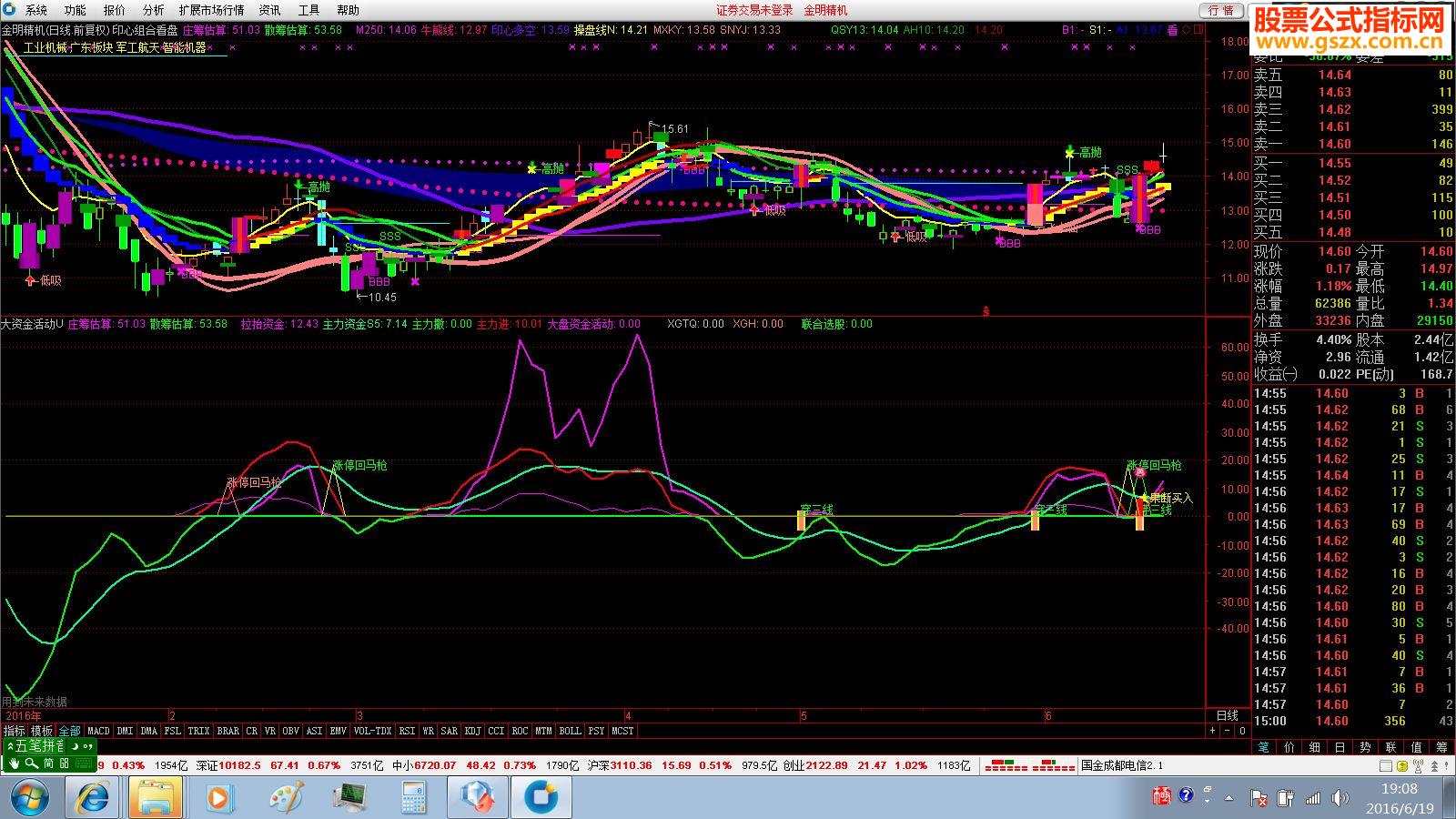Toggle the moon icon on the 五笔 input bar
The image size is (1456, 819).
tap(76, 746)
